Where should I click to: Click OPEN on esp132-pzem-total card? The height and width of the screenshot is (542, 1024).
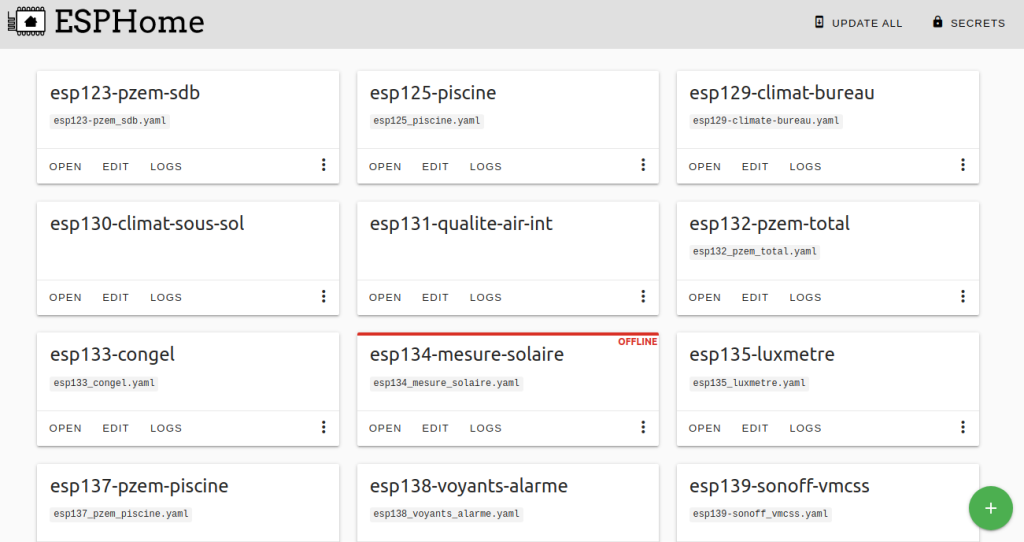coord(705,298)
